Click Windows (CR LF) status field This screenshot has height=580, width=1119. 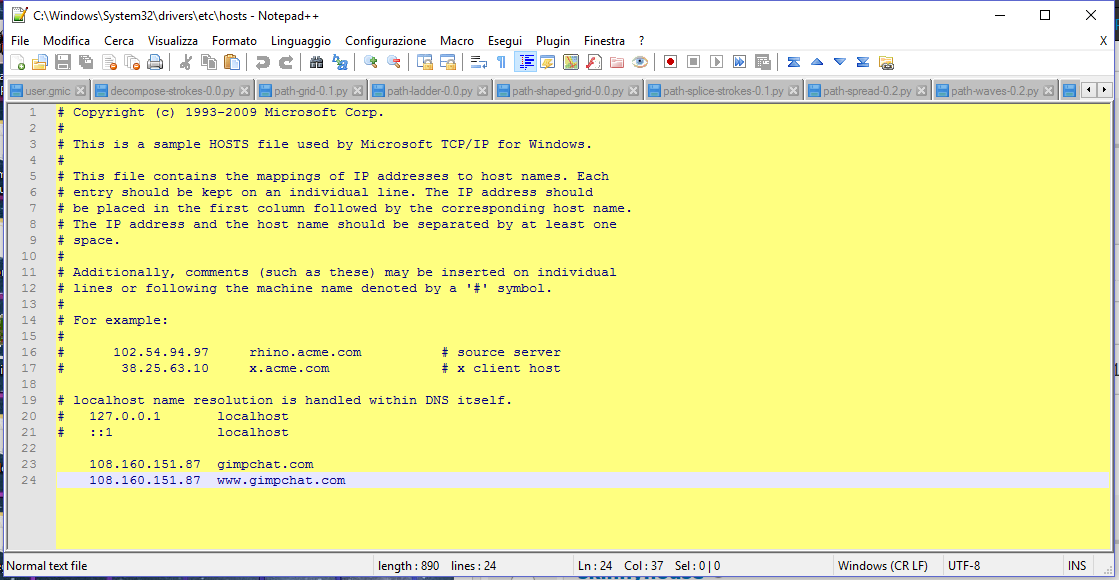883,566
